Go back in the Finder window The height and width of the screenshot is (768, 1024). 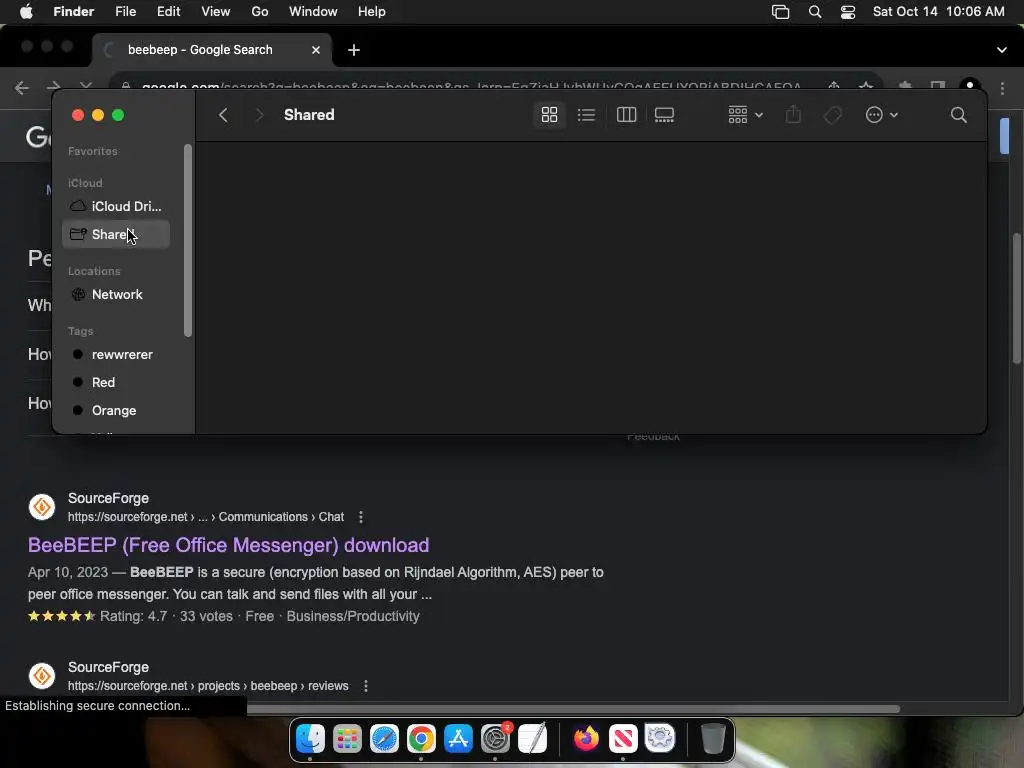point(223,115)
